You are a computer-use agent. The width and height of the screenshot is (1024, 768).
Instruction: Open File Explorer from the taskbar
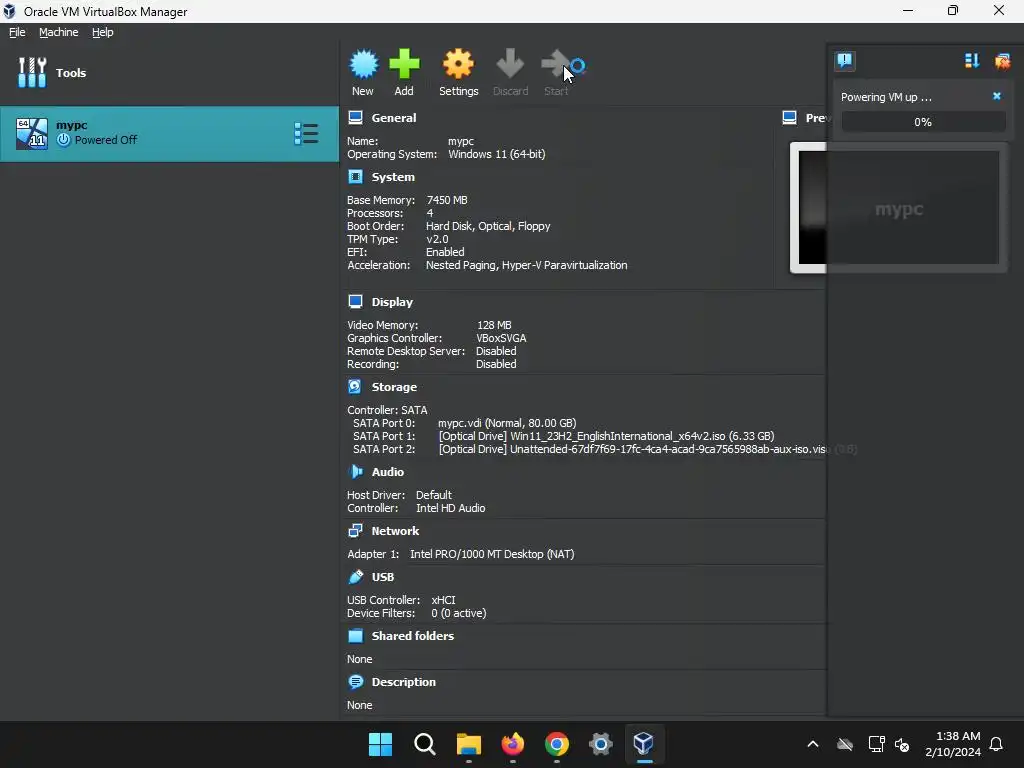(469, 744)
